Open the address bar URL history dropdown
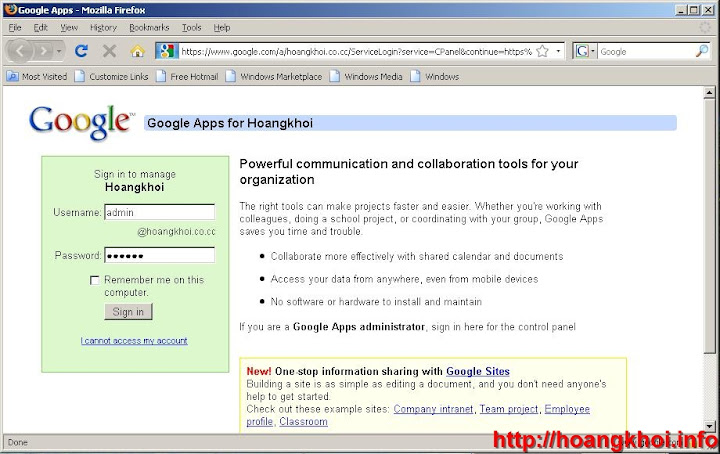The width and height of the screenshot is (720, 454). point(558,51)
